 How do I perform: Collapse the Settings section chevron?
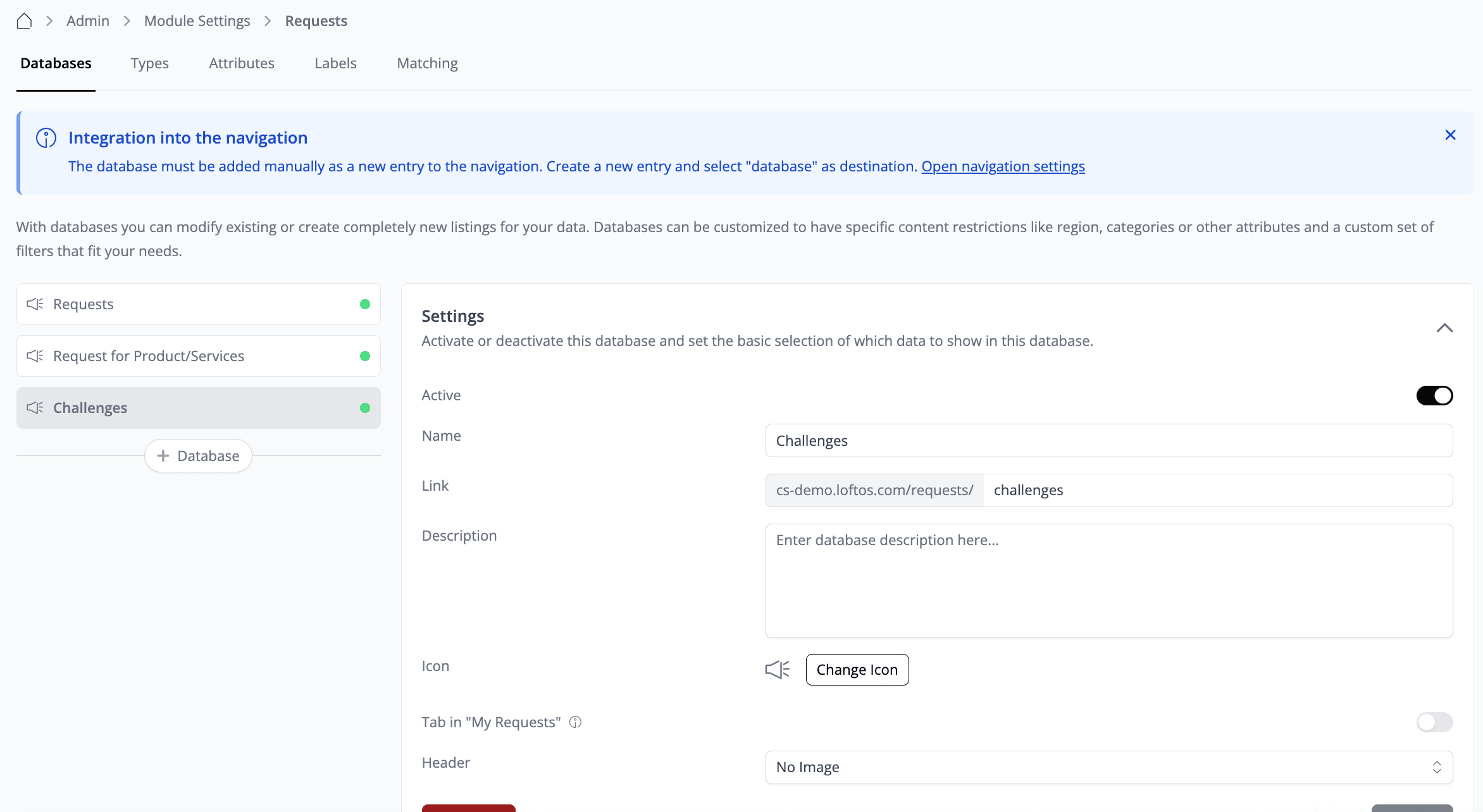pyautogui.click(x=1444, y=328)
